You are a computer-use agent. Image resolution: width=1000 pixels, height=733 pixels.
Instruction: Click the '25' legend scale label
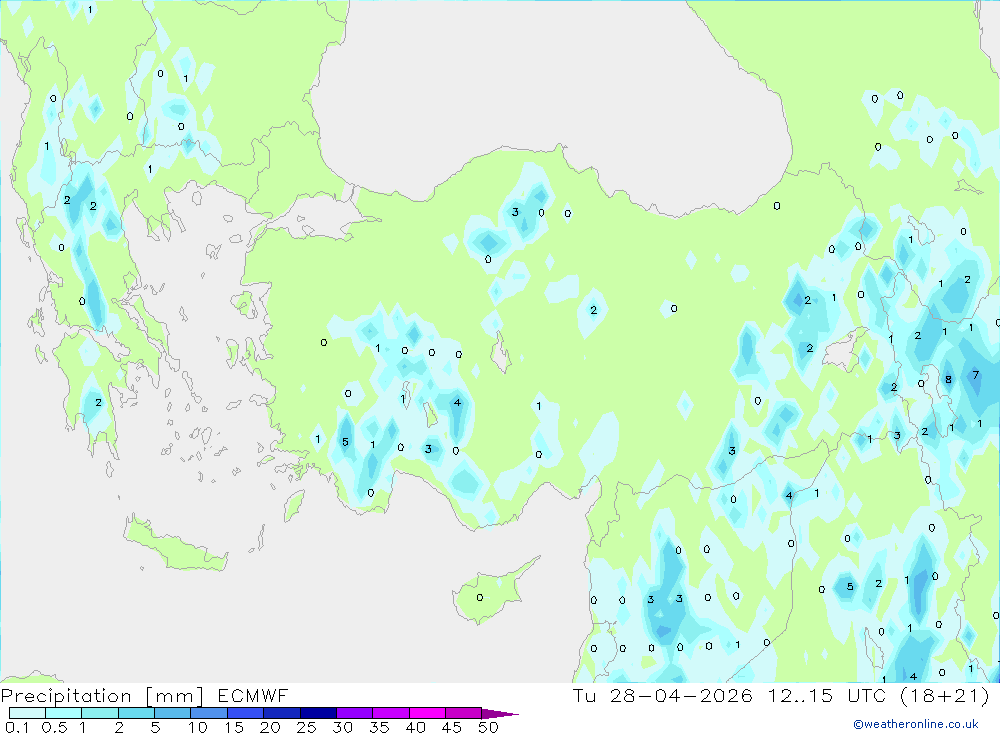click(306, 727)
